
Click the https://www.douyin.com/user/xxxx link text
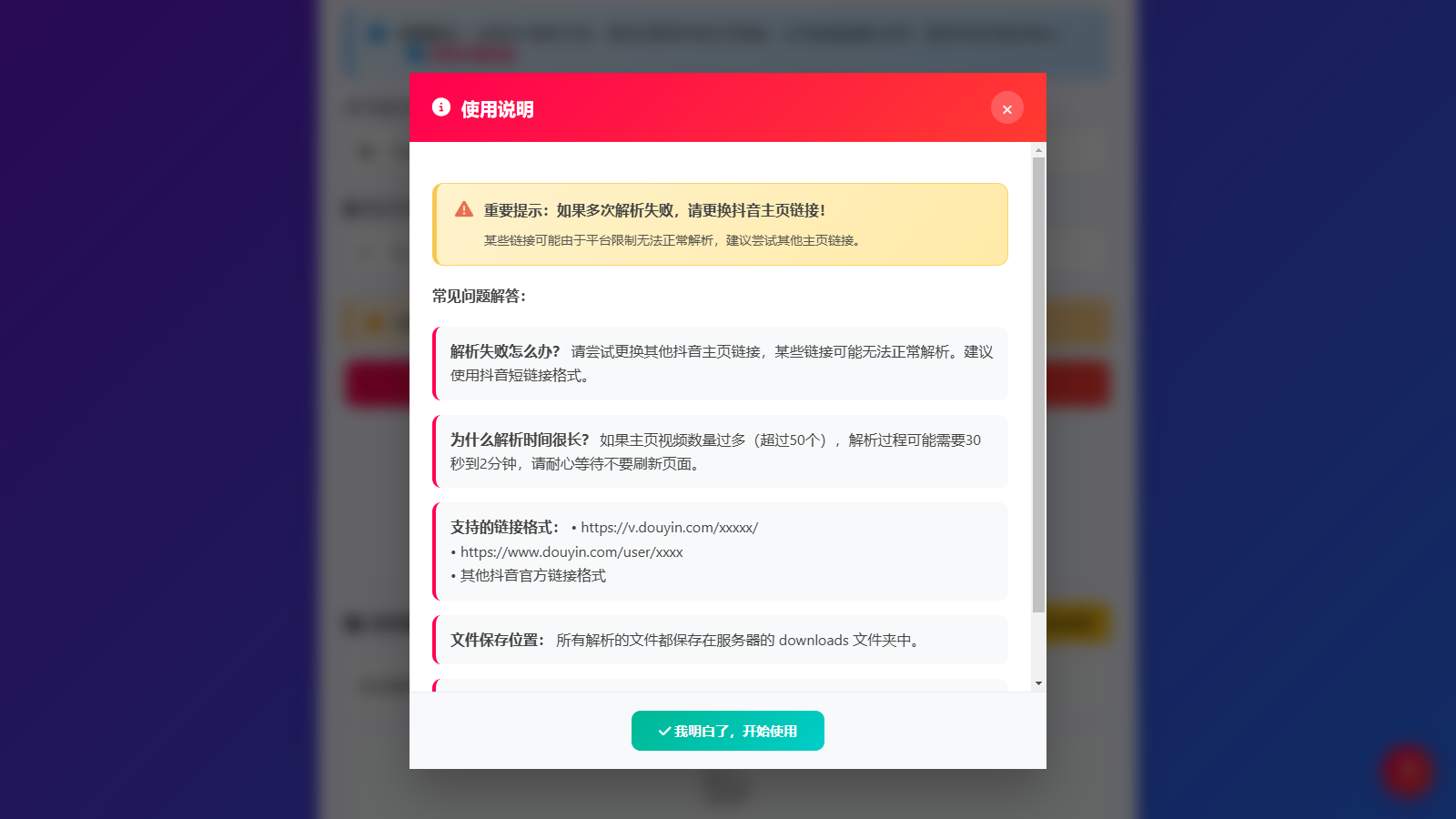571,552
